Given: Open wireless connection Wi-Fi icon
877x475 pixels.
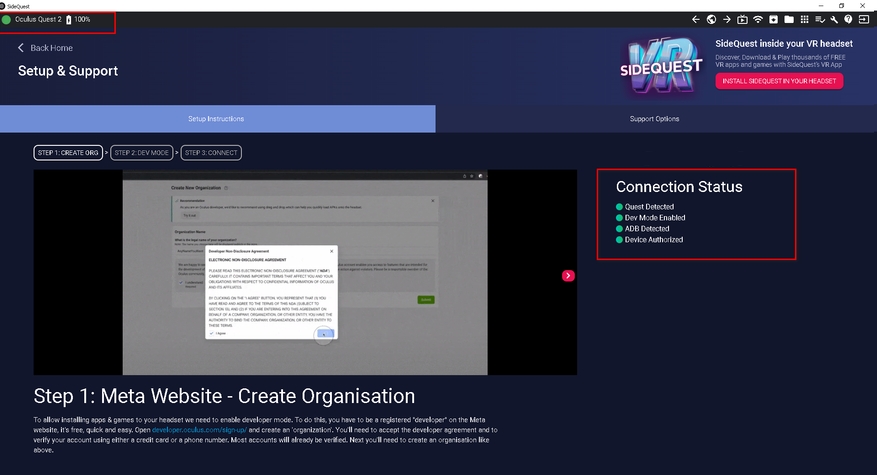Looking at the screenshot, I should (x=758, y=19).
